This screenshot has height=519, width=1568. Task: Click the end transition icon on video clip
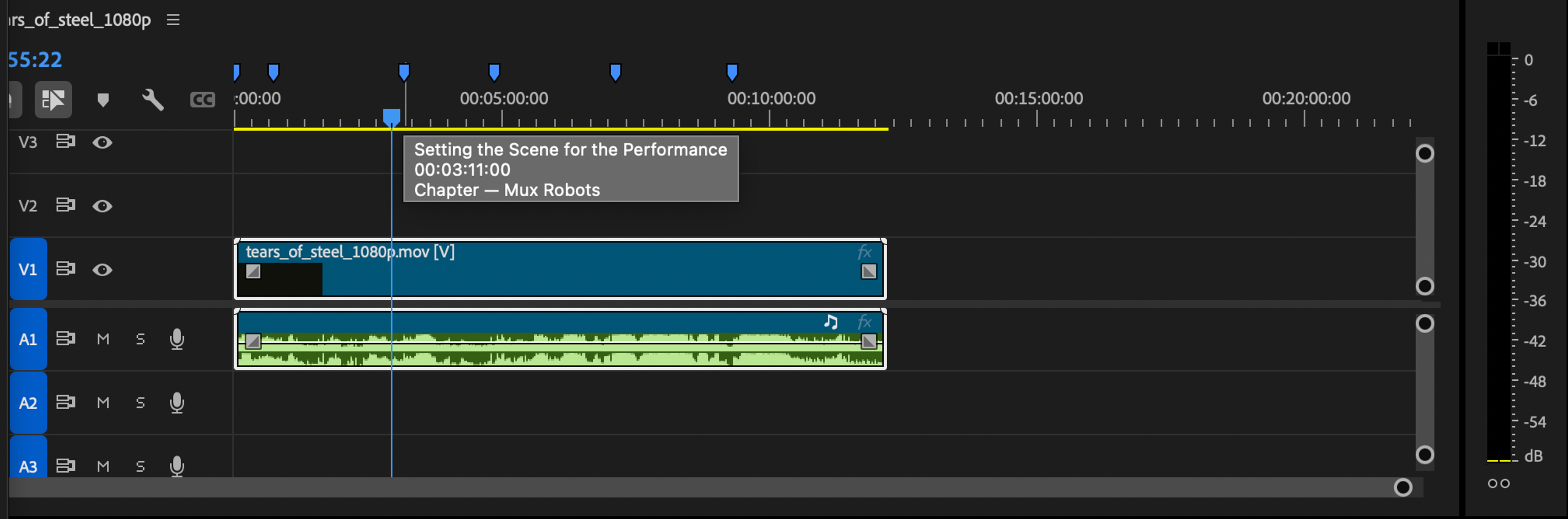(x=869, y=271)
